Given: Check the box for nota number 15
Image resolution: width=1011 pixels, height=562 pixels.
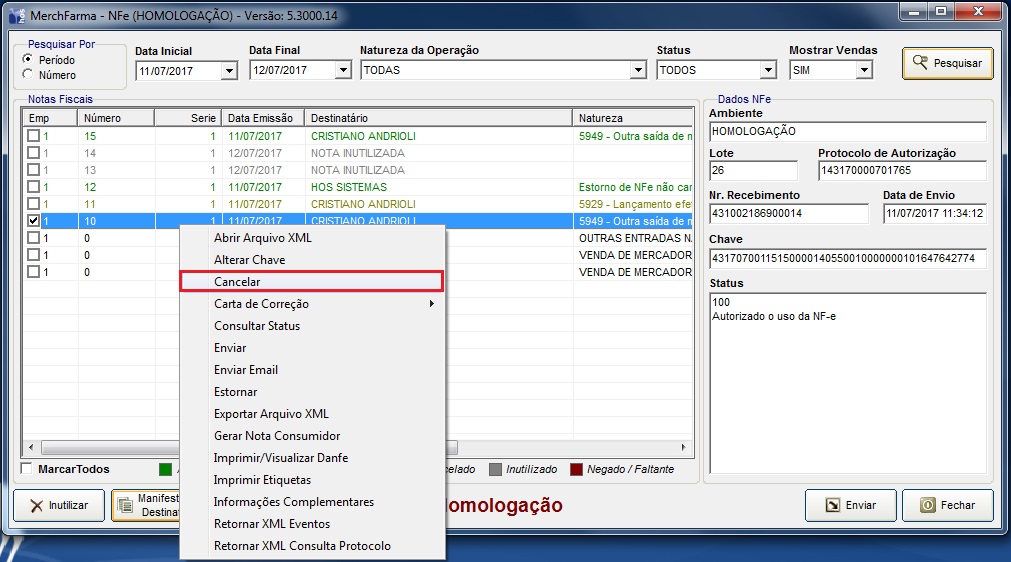Looking at the screenshot, I should 34,136.
